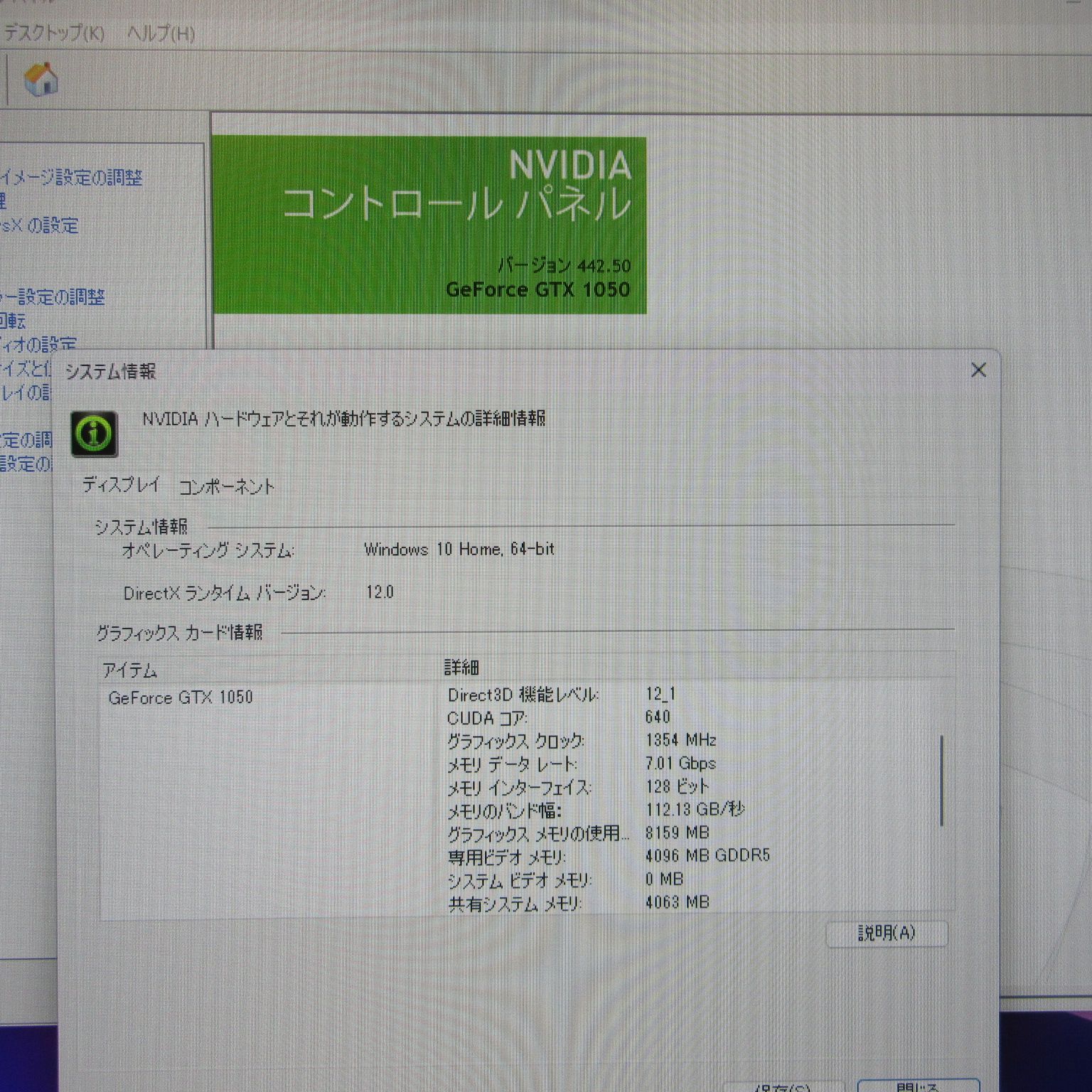The image size is (1092, 1092).
Task: Click the Direct3D 機能レベル 12_1 value
Action: coord(660,693)
